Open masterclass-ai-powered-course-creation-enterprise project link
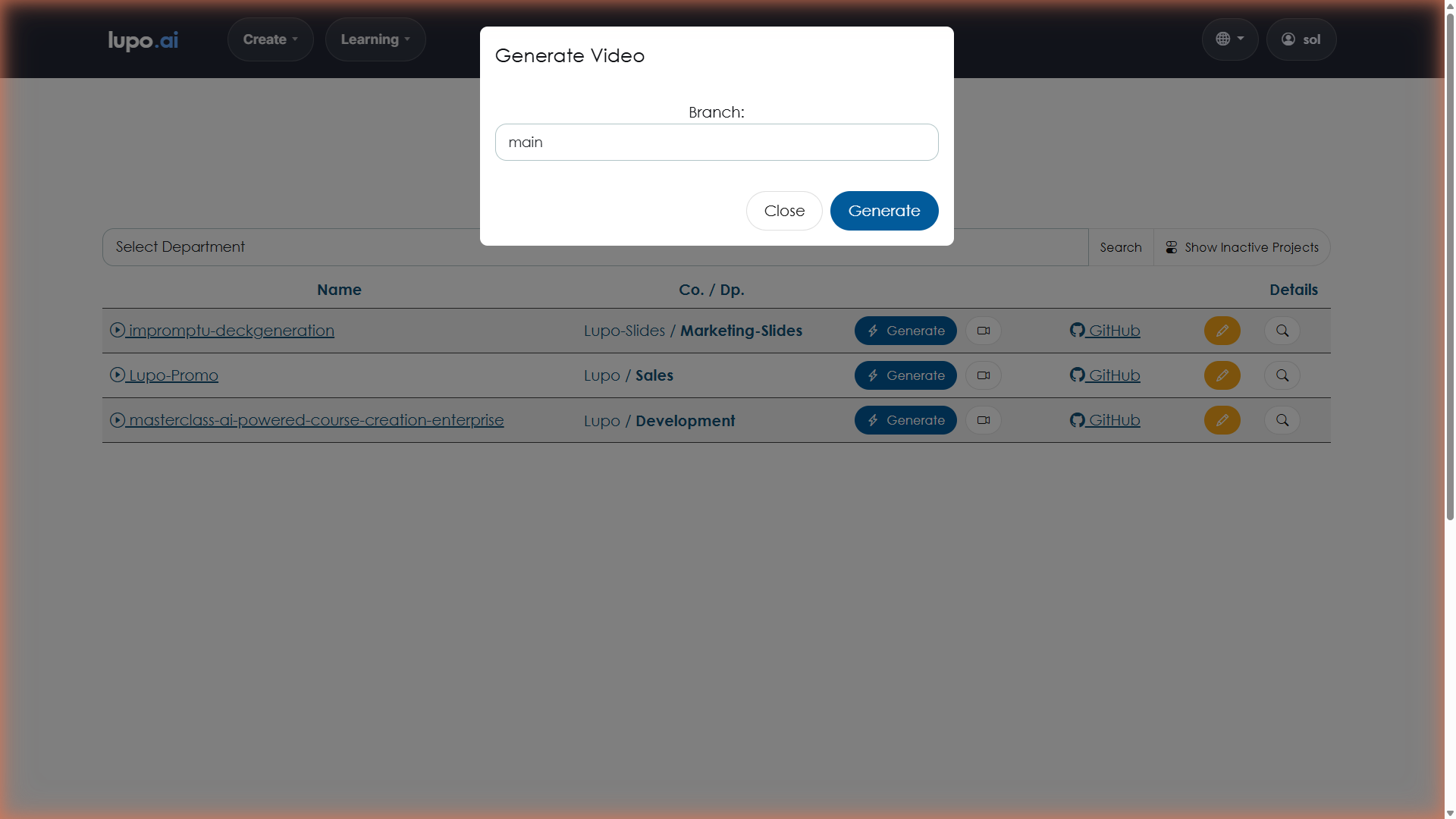 [x=307, y=420]
